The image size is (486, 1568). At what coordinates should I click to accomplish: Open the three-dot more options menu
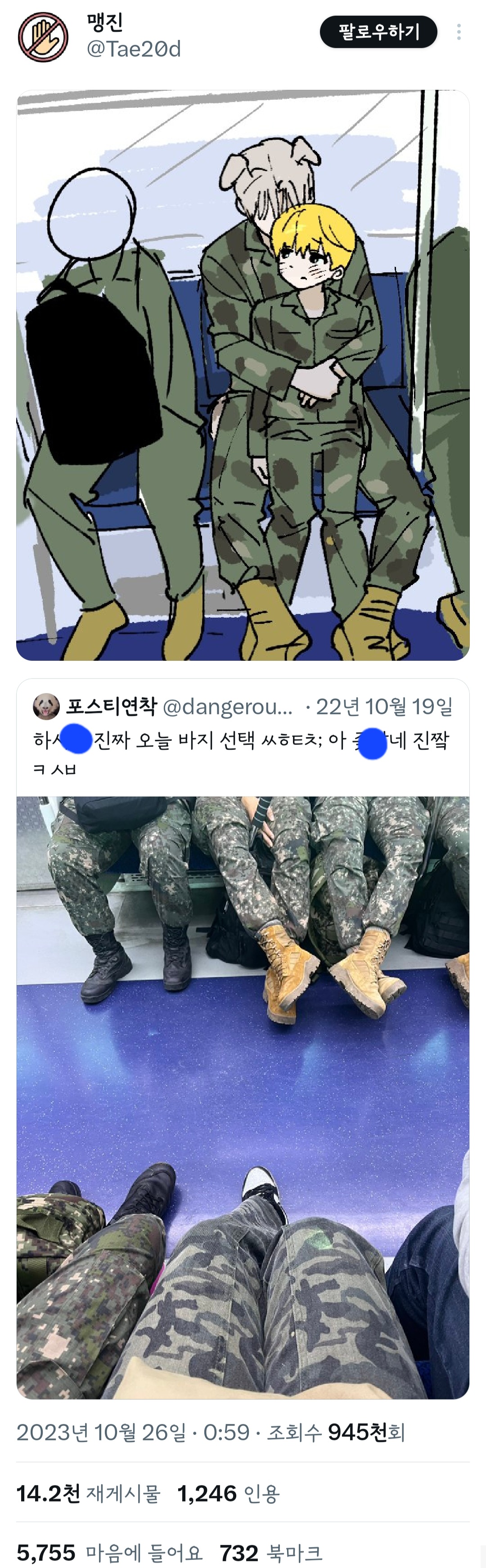coord(459,31)
